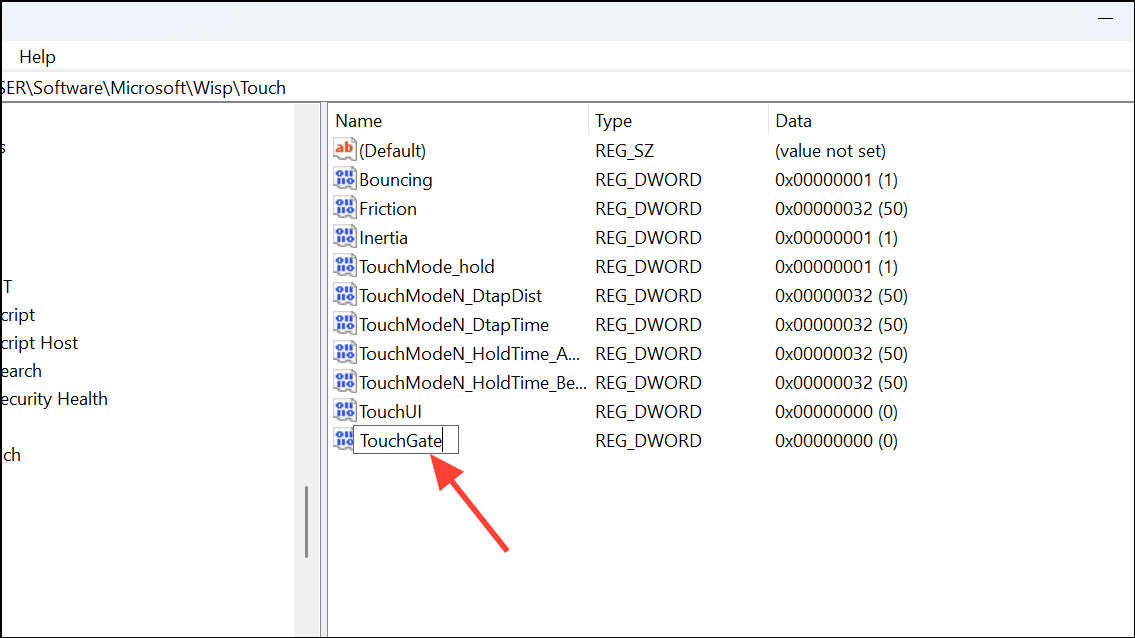
Task: Select the Inertia DWORD icon
Action: 344,238
